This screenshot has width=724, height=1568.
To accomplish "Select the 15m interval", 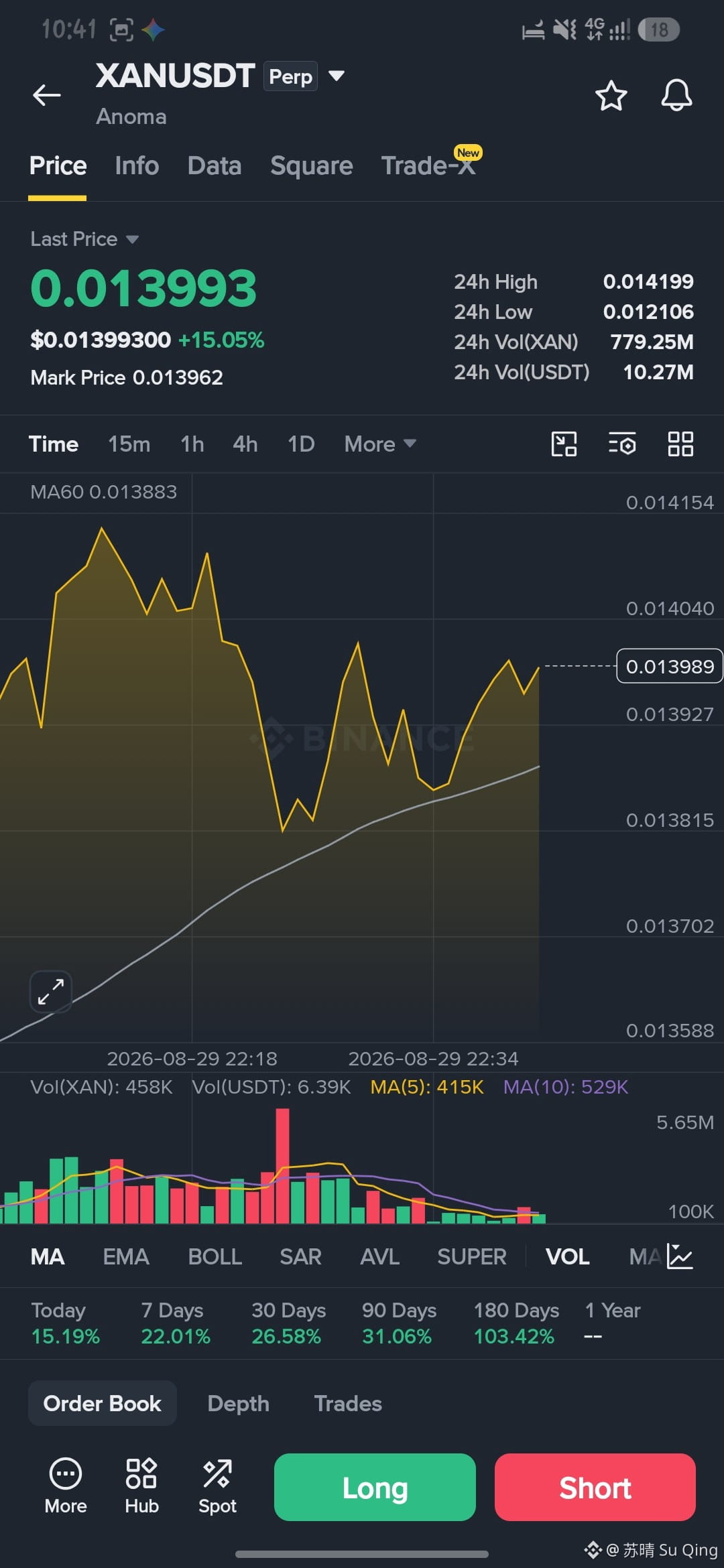I will [129, 444].
